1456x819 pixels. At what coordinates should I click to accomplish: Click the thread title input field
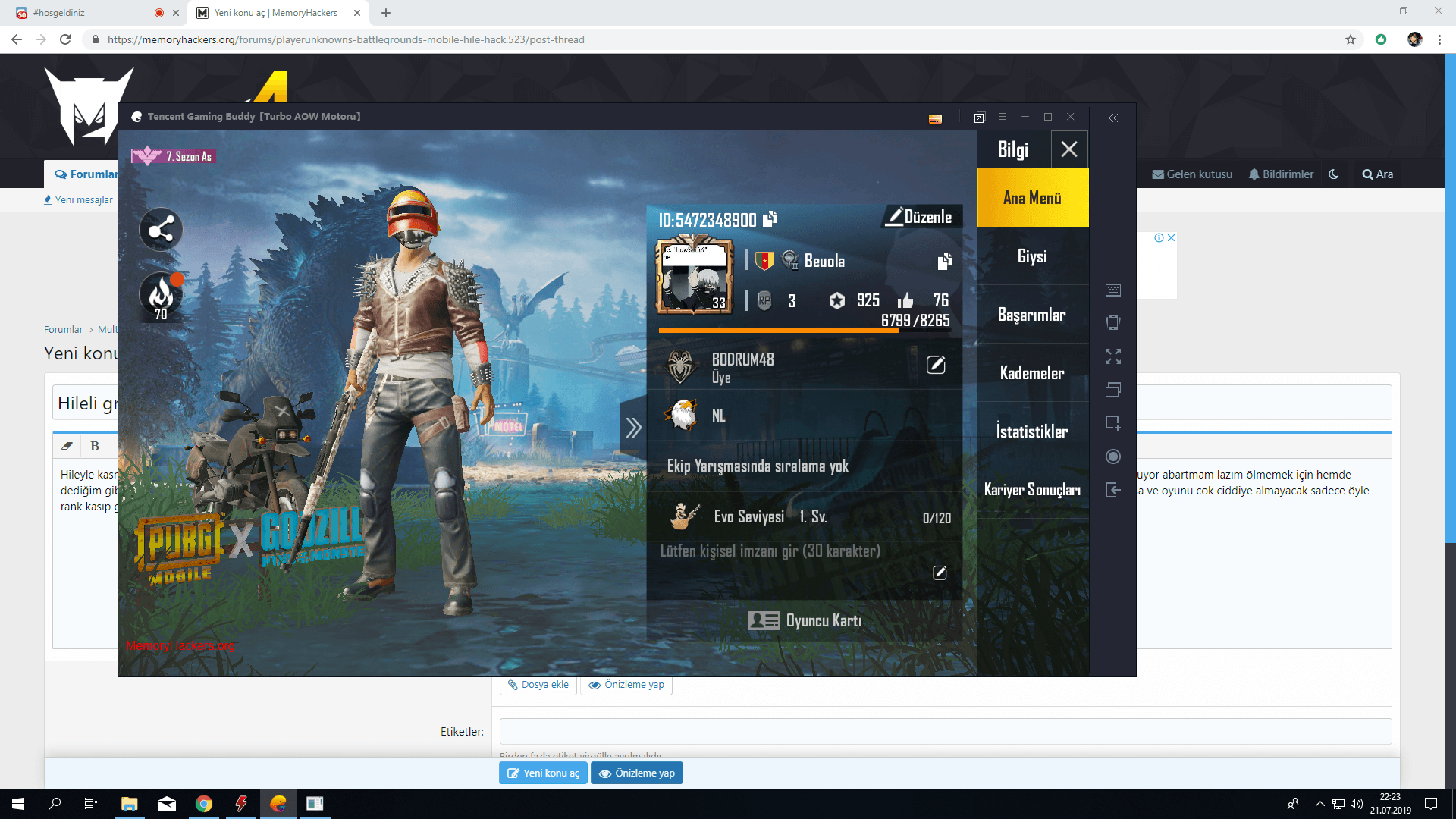pos(723,403)
